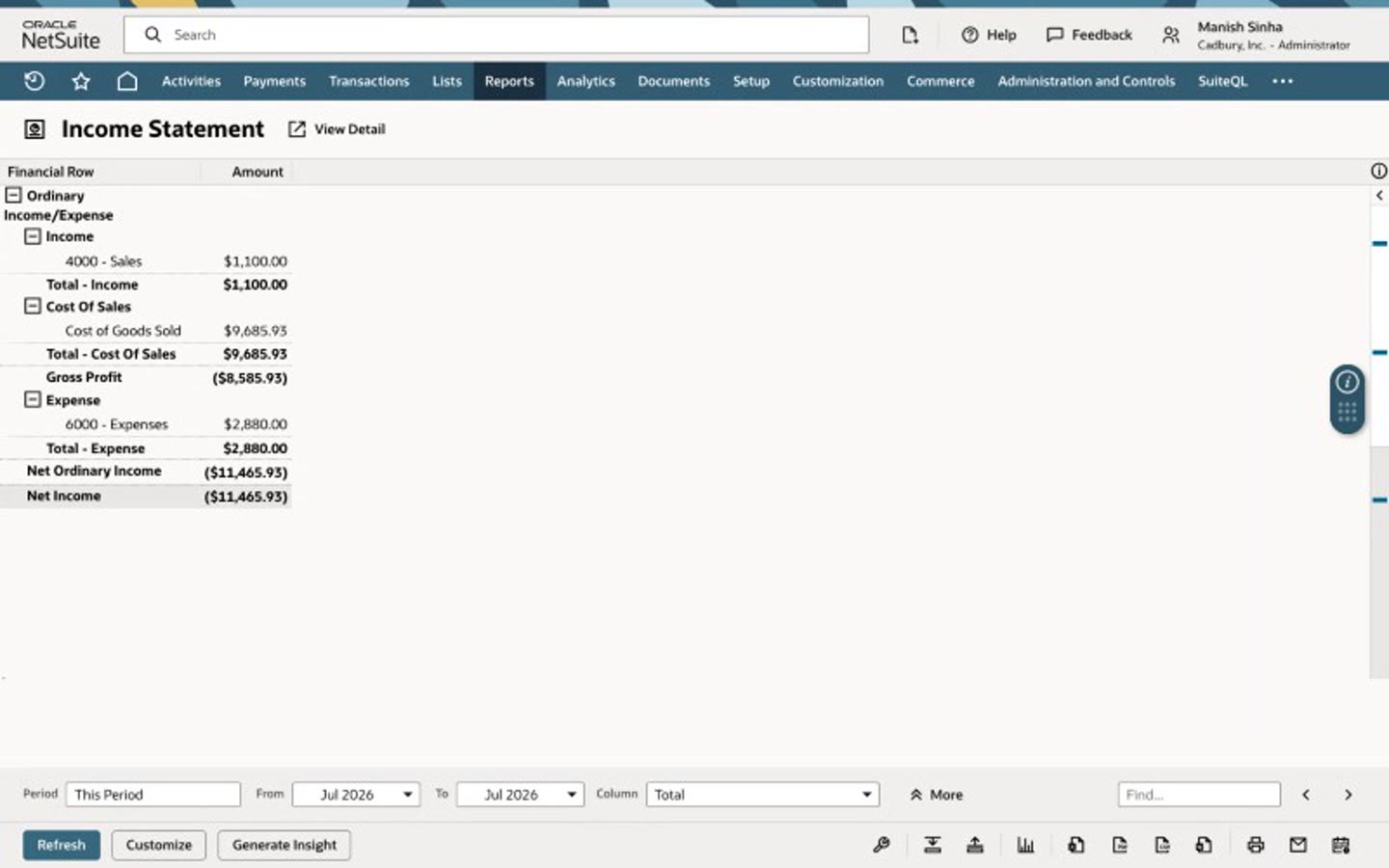1389x868 pixels.
Task: Collapse the Income section
Action: (33, 236)
